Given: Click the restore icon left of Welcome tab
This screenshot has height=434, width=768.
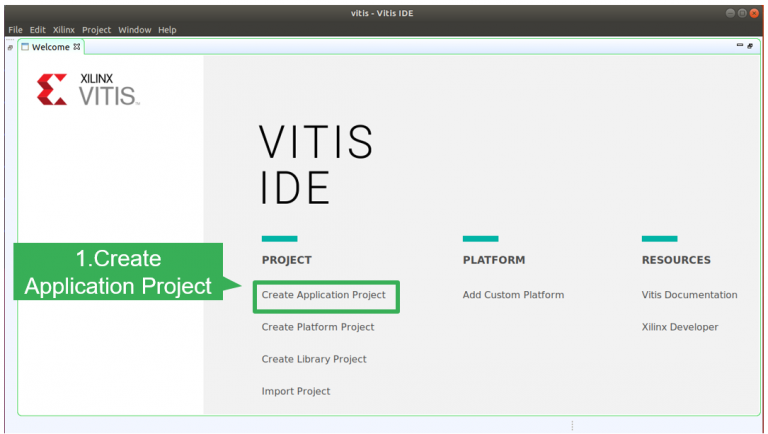Looking at the screenshot, I should click(x=10, y=47).
